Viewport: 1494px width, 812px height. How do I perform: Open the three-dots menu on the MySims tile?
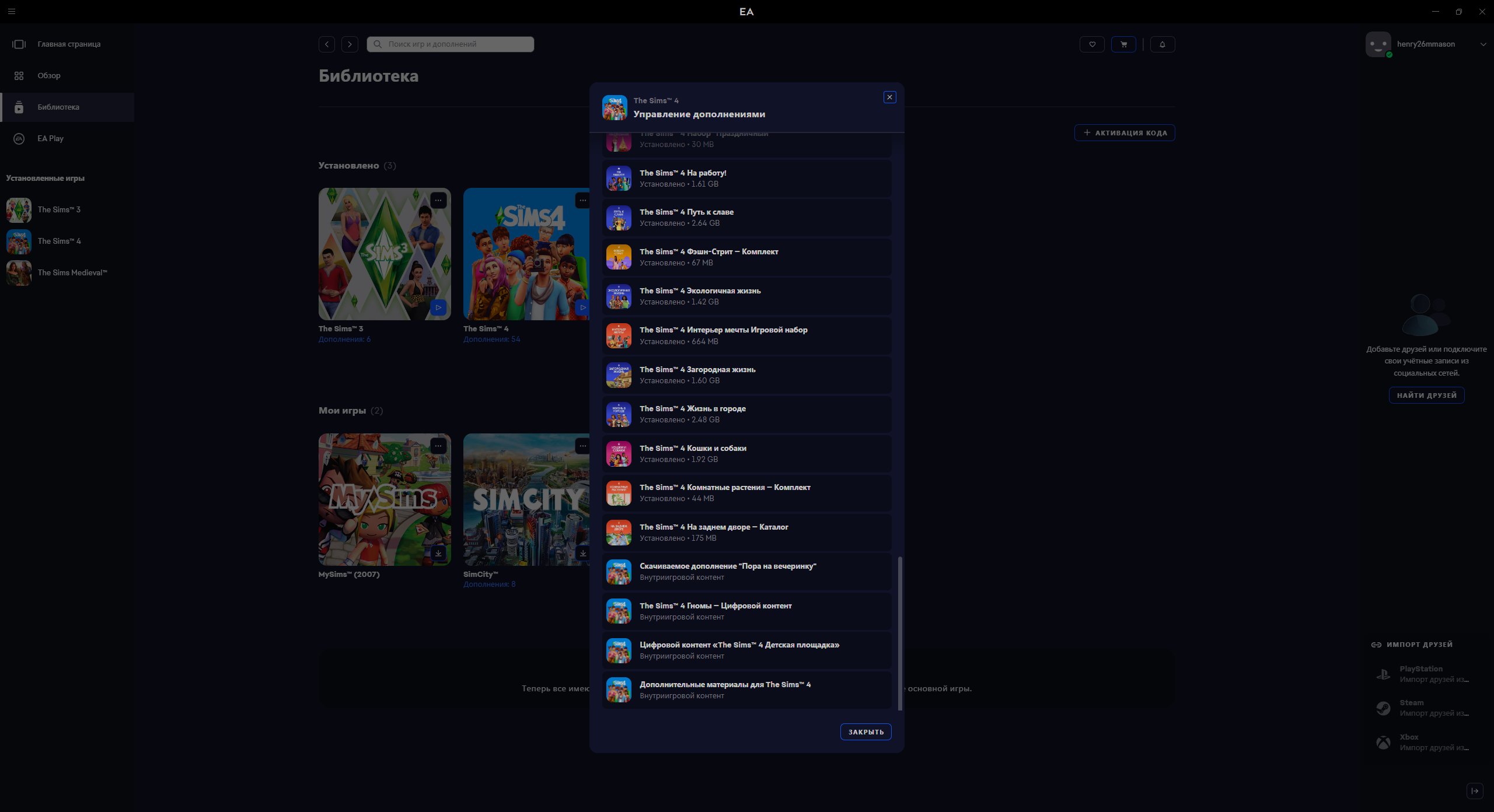(438, 446)
